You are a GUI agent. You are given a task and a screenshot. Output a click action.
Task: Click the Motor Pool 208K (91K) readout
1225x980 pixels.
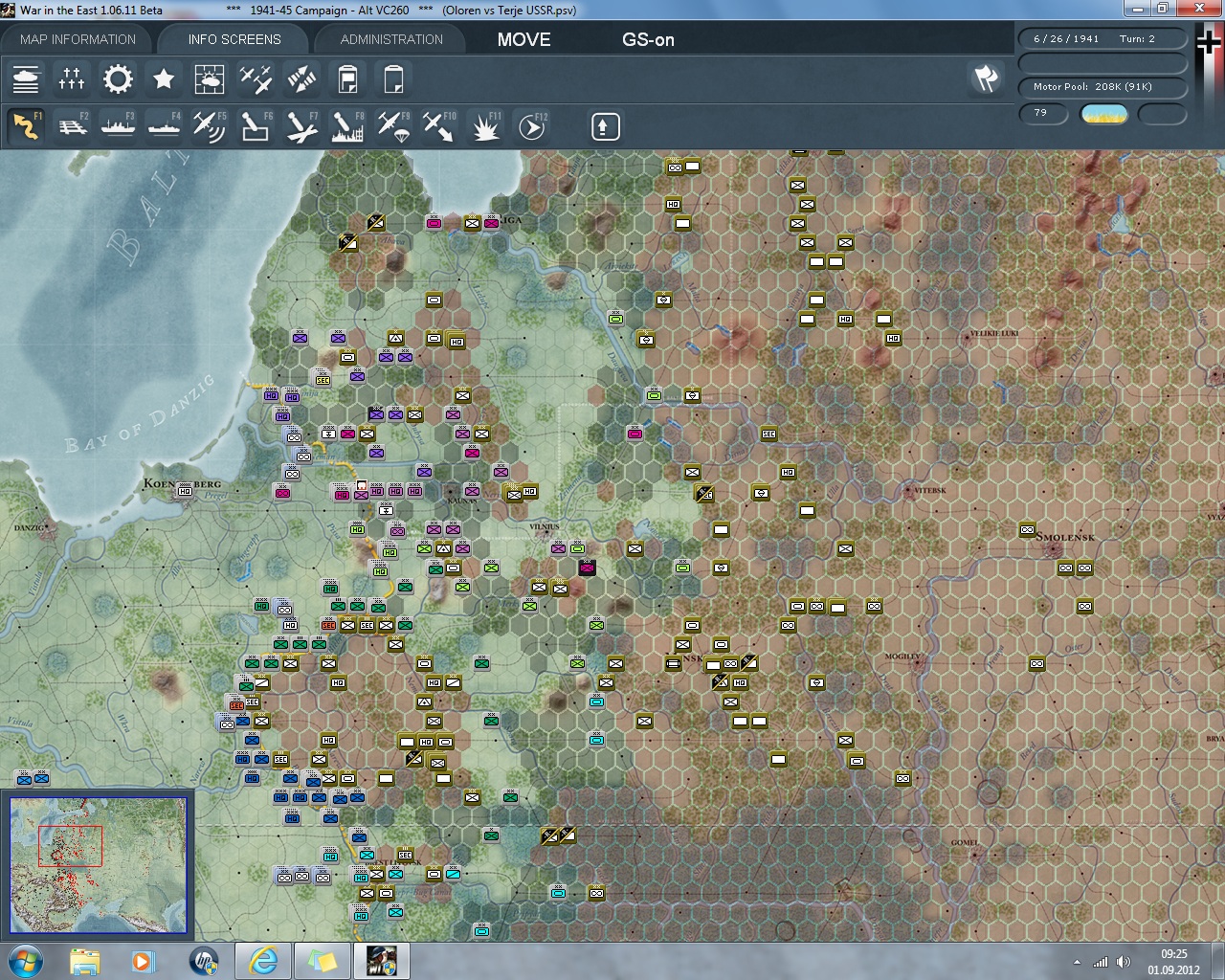pos(1102,86)
